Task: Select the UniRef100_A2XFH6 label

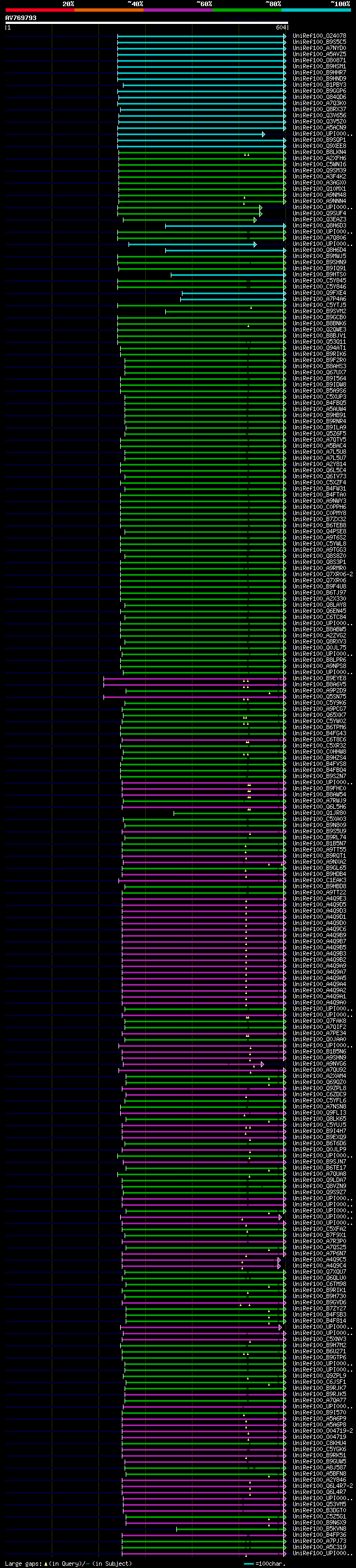Action: [x=319, y=159]
